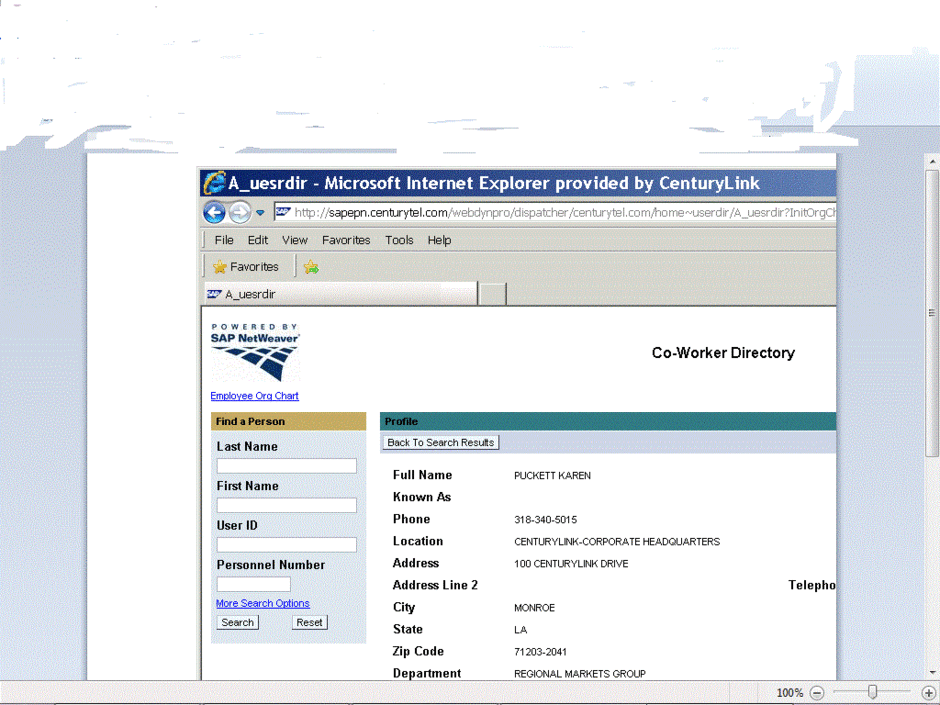Click the Co-Worker Directory heading

coord(723,352)
